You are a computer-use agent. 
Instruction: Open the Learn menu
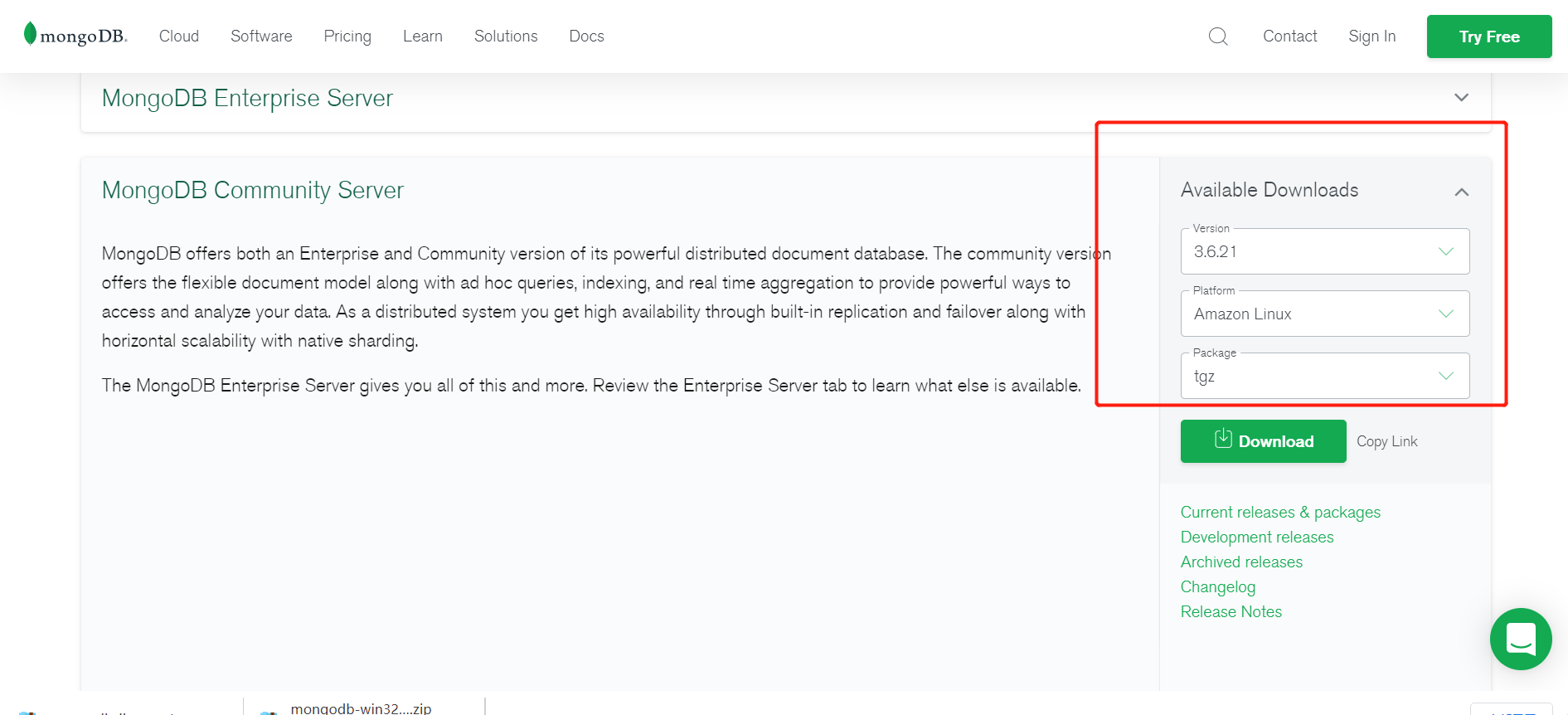pyautogui.click(x=423, y=36)
